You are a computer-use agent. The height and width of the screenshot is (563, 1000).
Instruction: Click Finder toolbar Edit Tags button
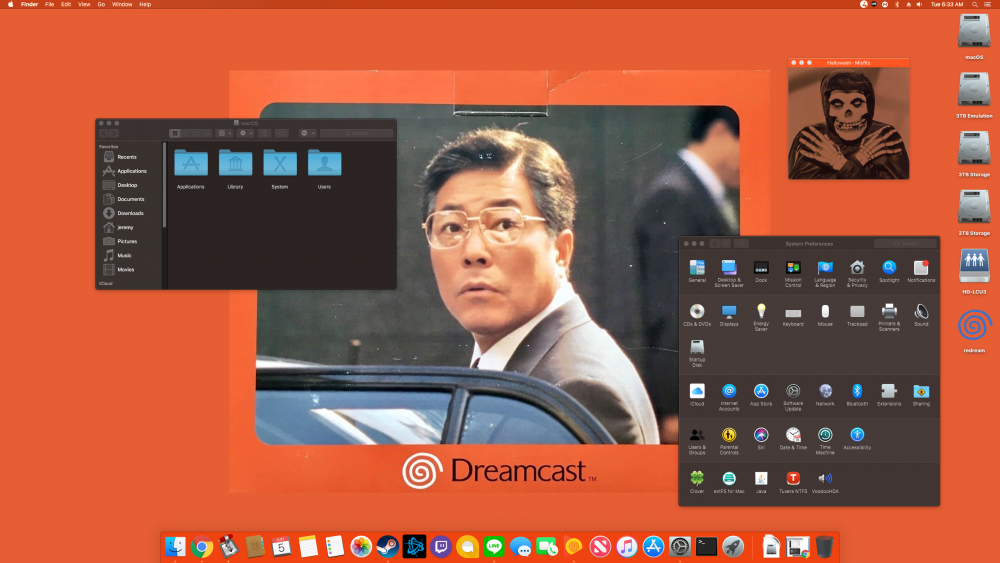282,133
